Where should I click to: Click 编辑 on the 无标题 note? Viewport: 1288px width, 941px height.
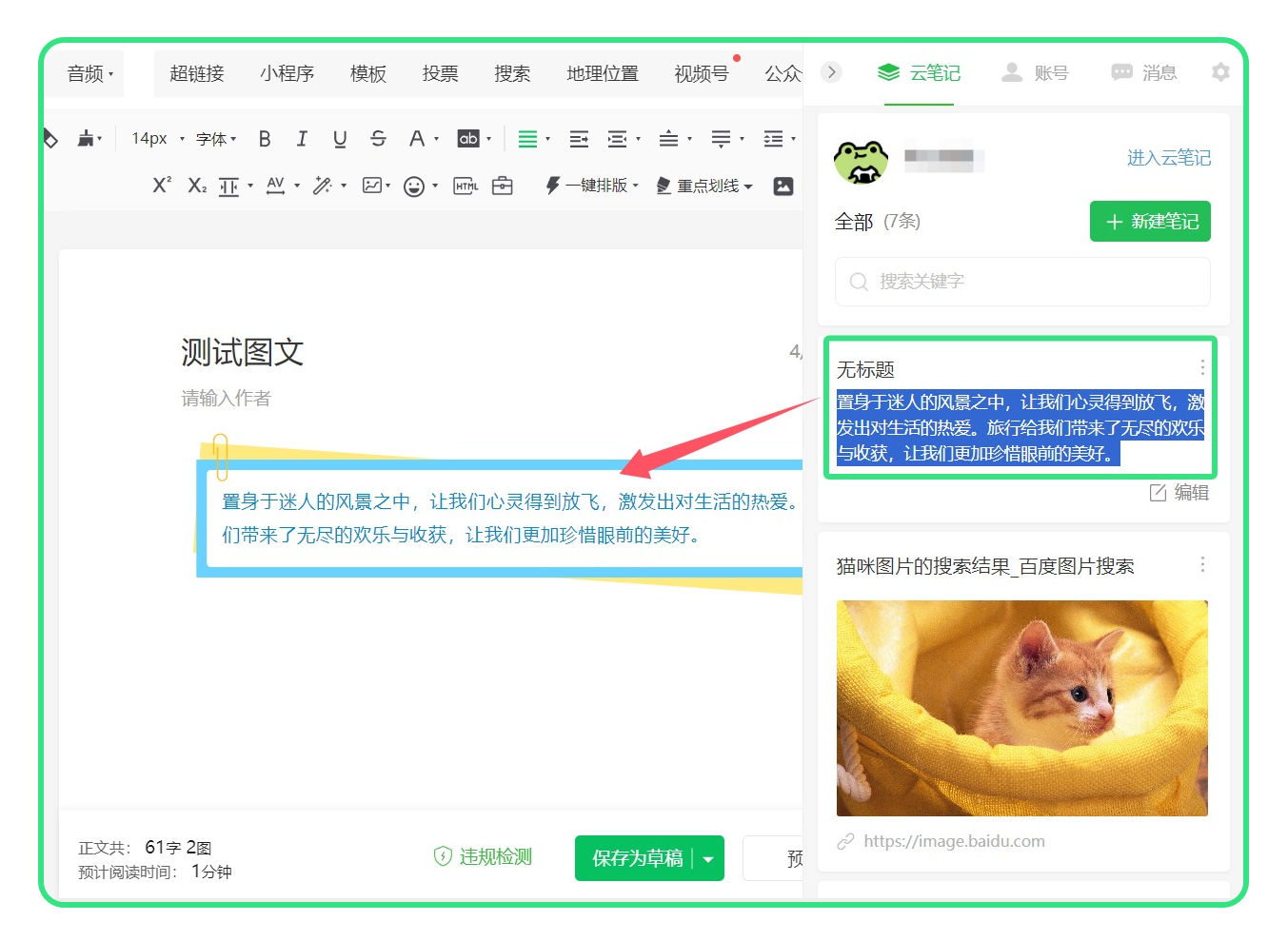1179,492
